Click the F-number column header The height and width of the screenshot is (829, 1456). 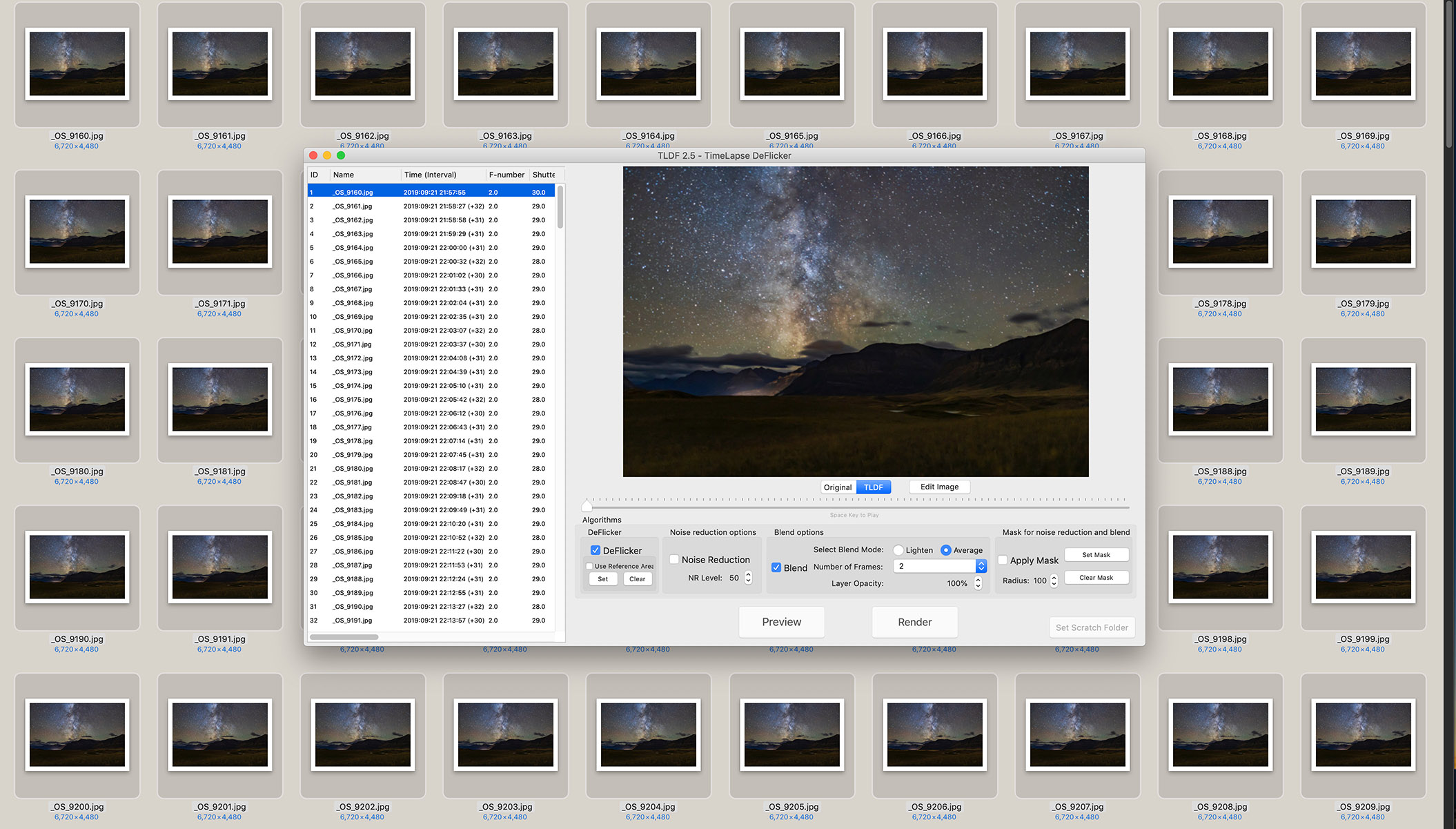pyautogui.click(x=506, y=175)
